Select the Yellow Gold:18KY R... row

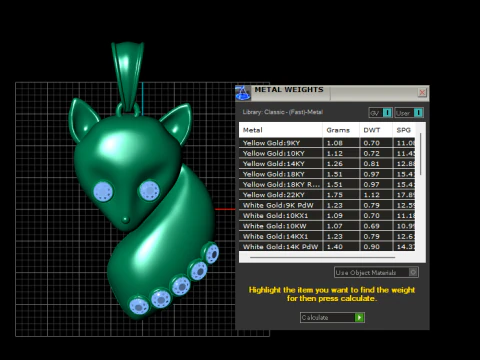[x=327, y=184]
